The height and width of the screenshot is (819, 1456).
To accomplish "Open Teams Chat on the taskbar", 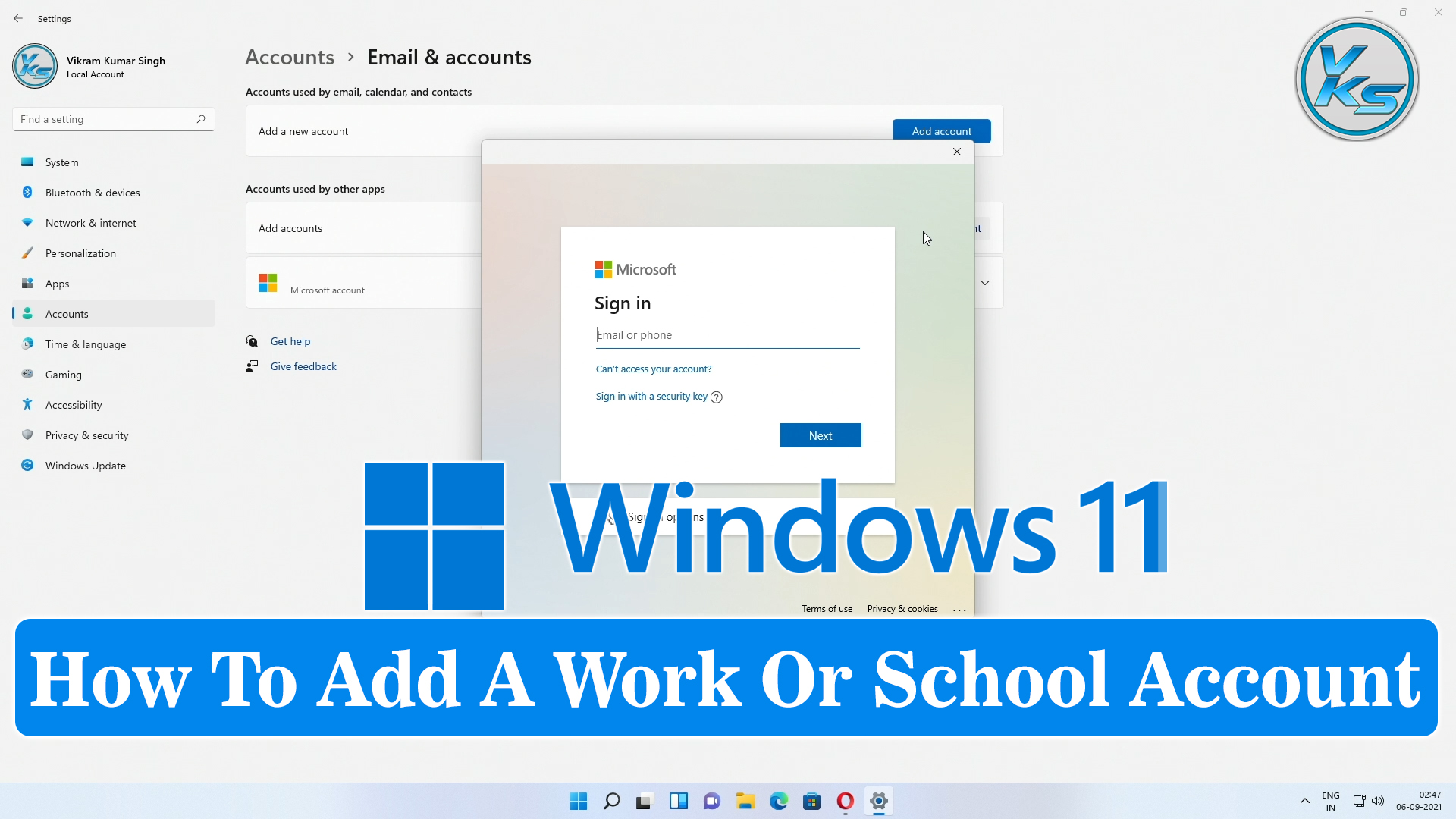I will (x=711, y=801).
